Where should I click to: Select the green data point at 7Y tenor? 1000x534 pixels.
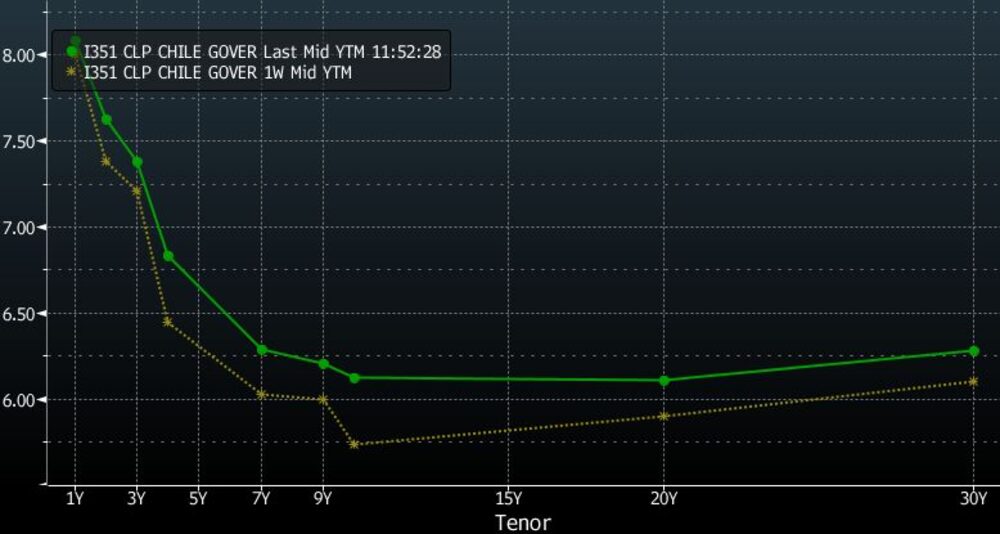(261, 349)
